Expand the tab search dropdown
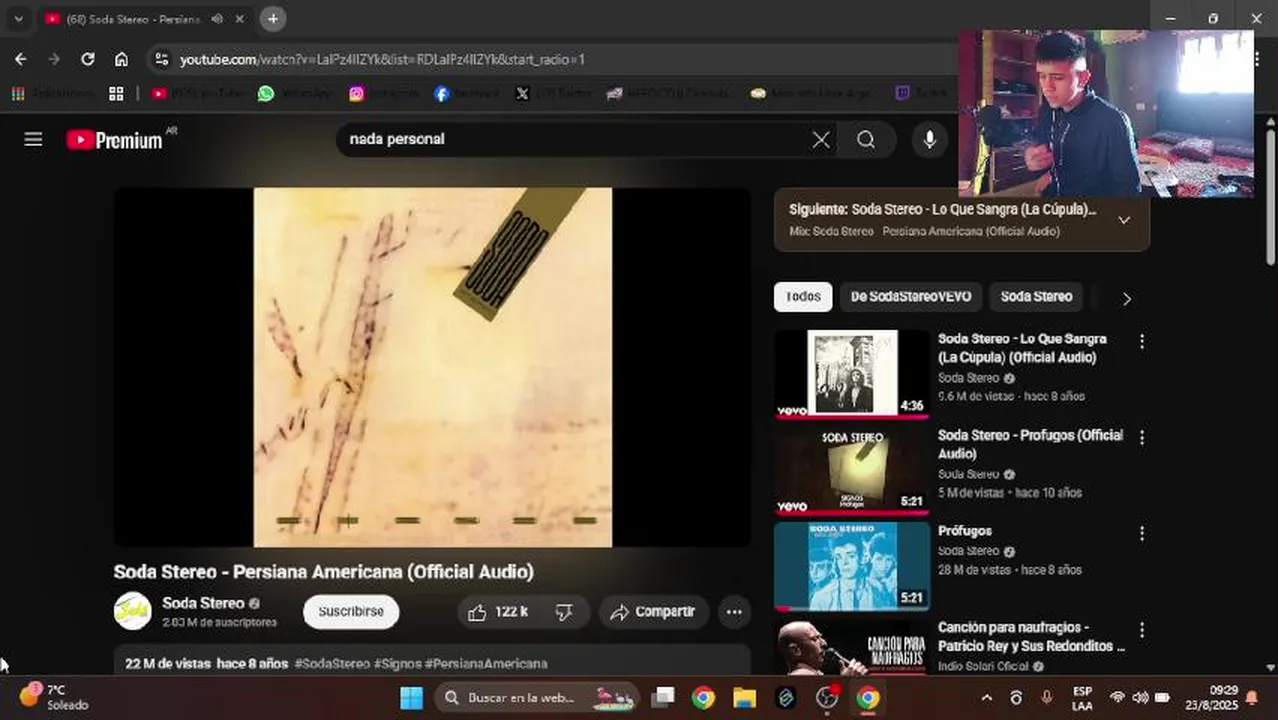Image resolution: width=1278 pixels, height=720 pixels. (x=18, y=18)
